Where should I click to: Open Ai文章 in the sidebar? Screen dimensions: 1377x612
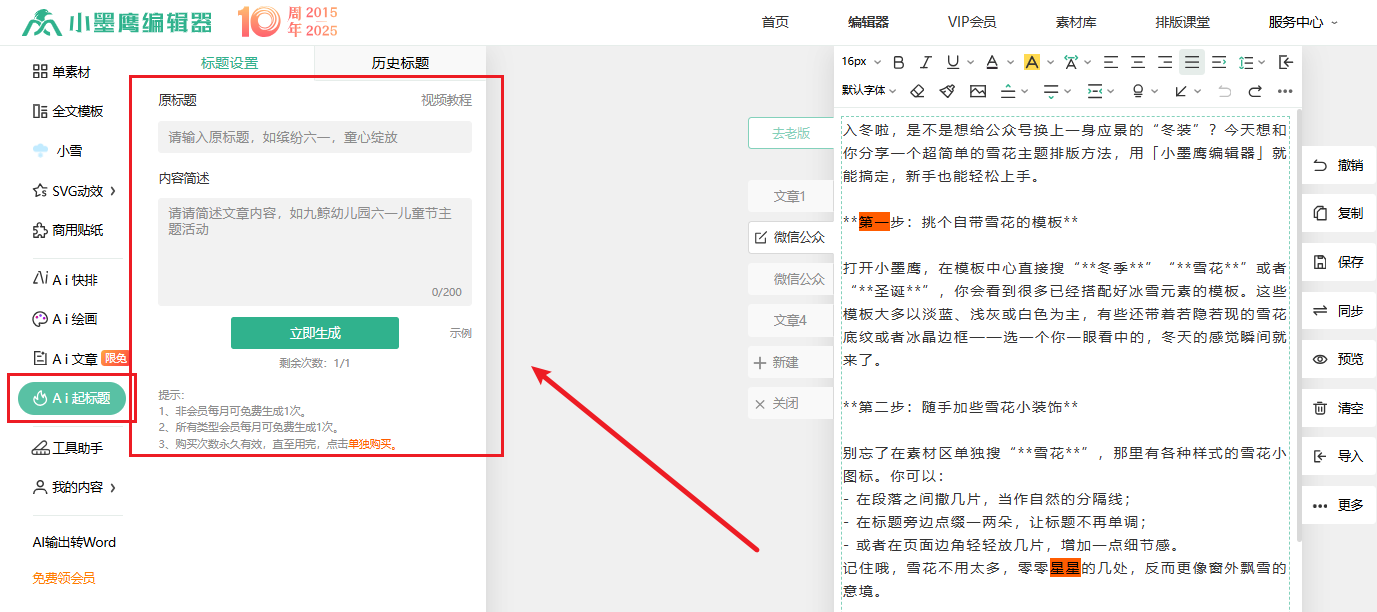tap(66, 358)
